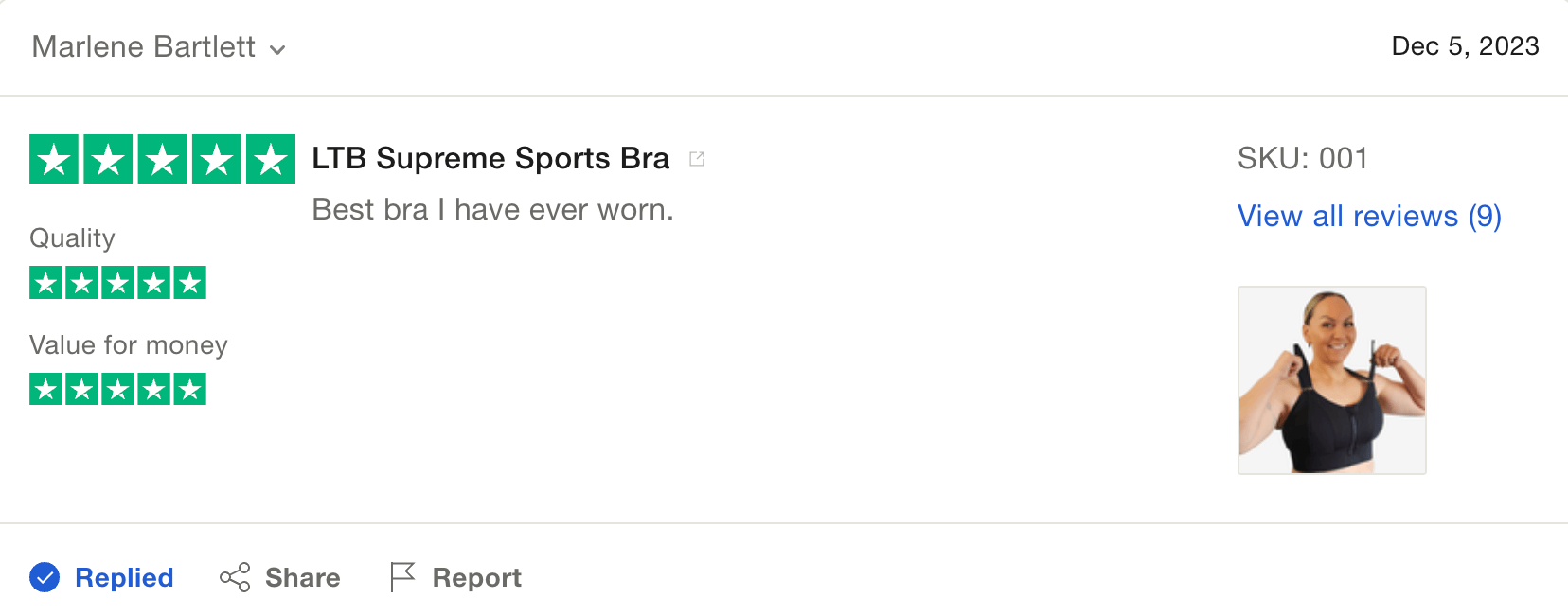Image resolution: width=1568 pixels, height=615 pixels.
Task: Click the Share network icon
Action: [x=235, y=577]
